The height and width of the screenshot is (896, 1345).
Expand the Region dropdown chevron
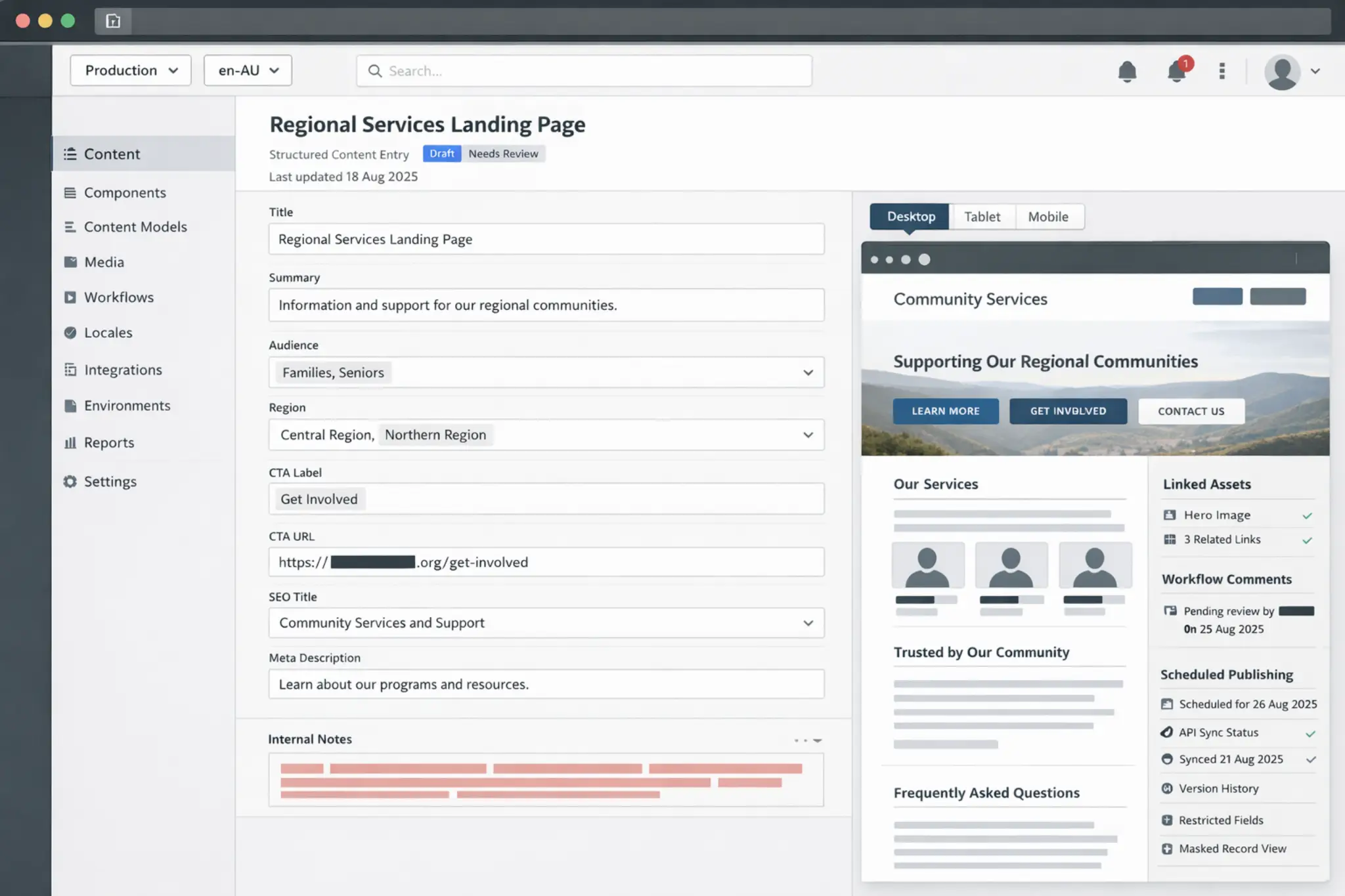click(808, 435)
